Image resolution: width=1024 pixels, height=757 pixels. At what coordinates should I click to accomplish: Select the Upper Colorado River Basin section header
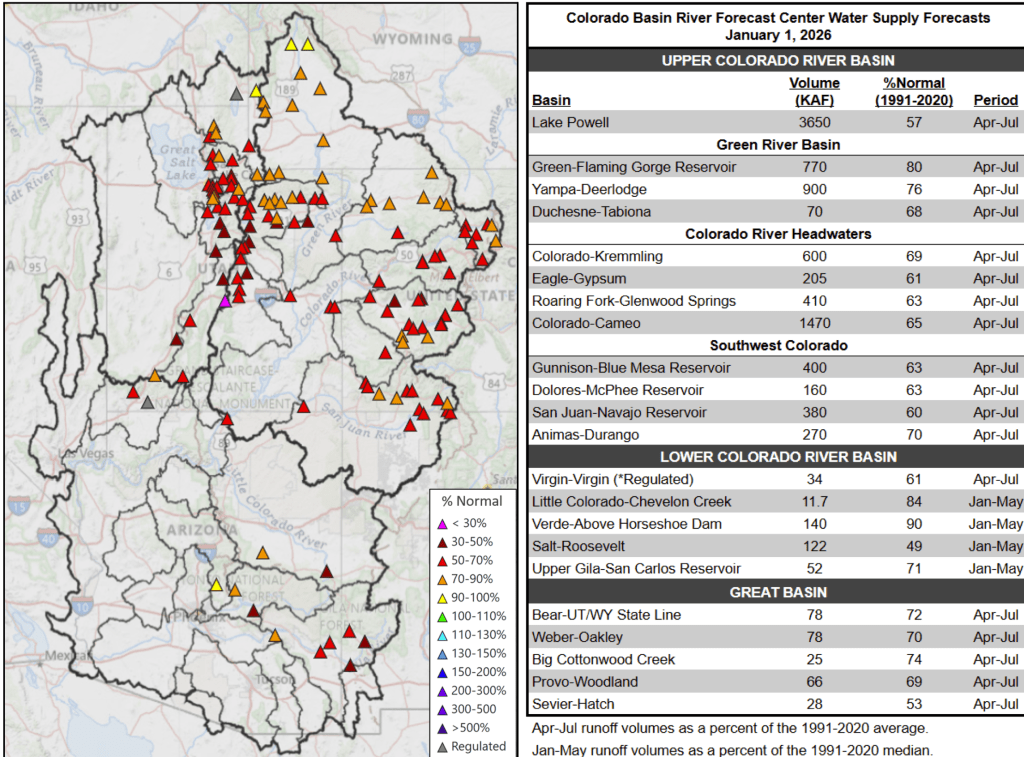[777, 61]
